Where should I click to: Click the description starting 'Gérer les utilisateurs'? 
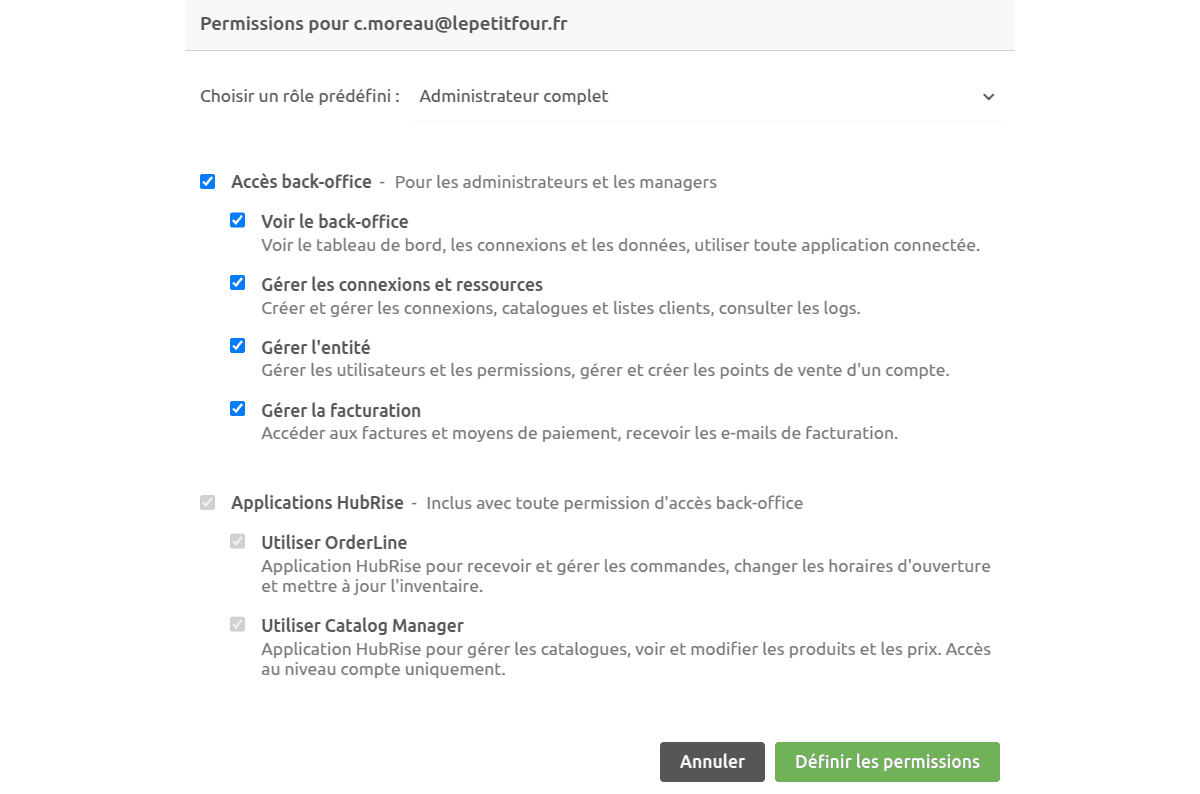tap(605, 371)
